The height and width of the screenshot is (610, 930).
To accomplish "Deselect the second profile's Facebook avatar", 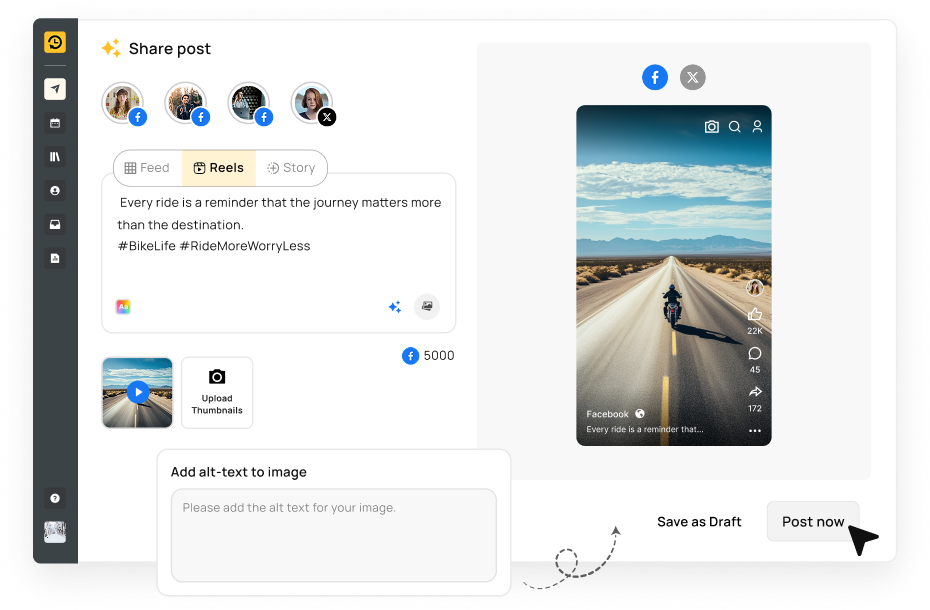I will [x=186, y=102].
